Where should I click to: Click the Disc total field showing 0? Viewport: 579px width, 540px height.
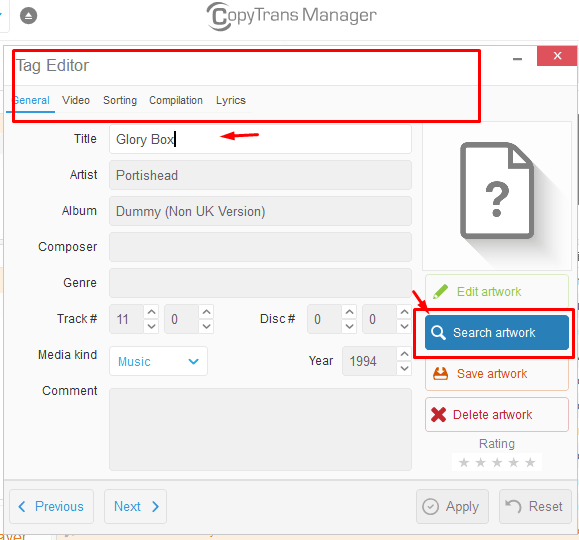[380, 319]
